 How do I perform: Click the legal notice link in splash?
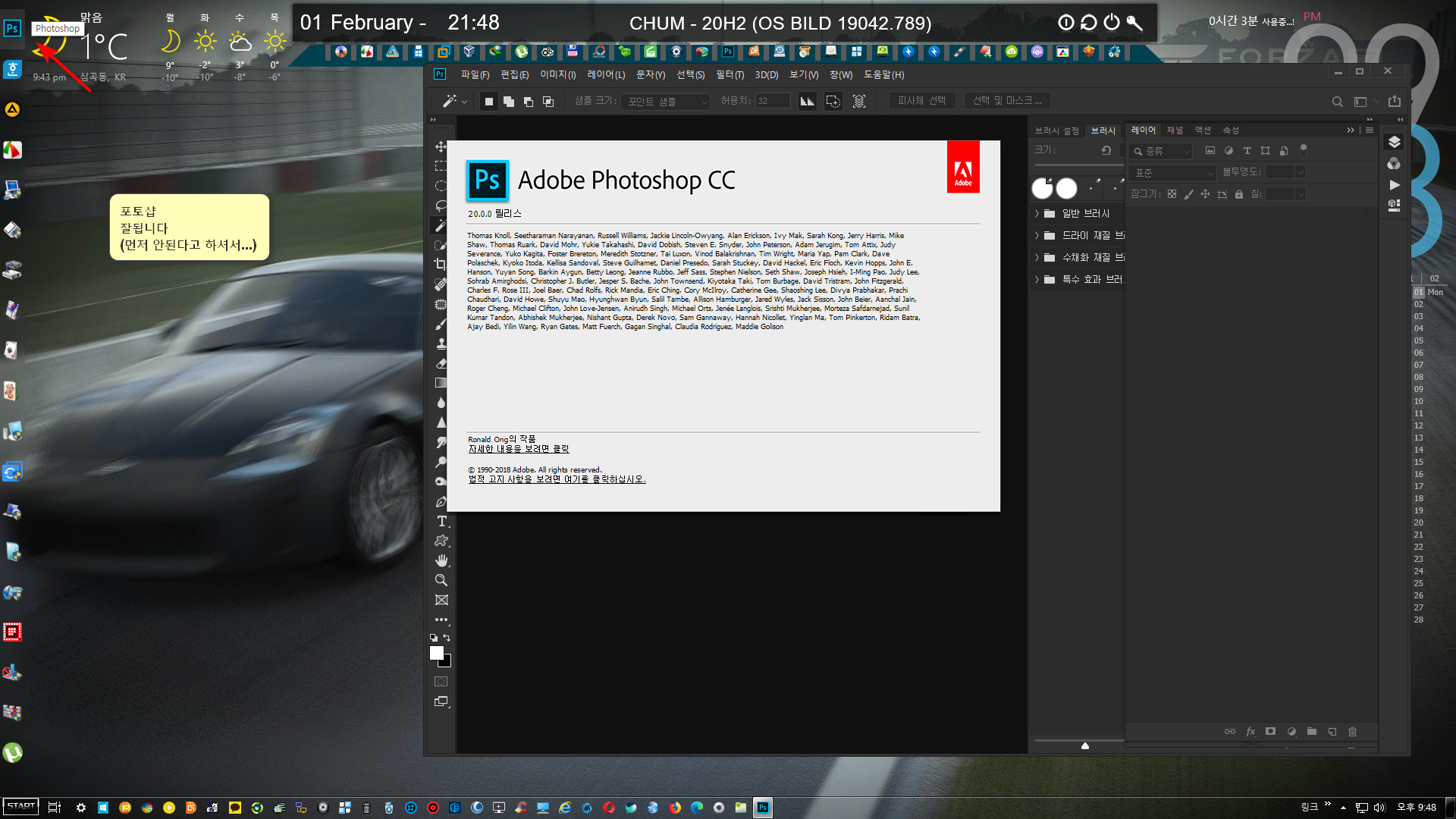[x=557, y=479]
